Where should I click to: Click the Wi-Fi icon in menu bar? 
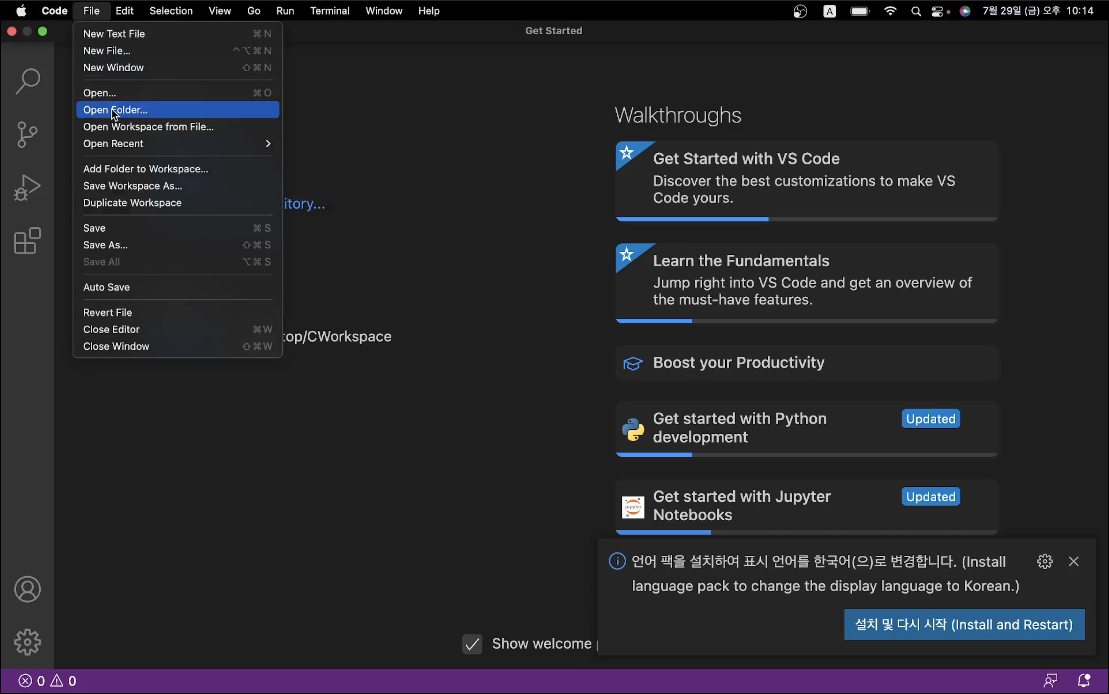pyautogui.click(x=890, y=11)
